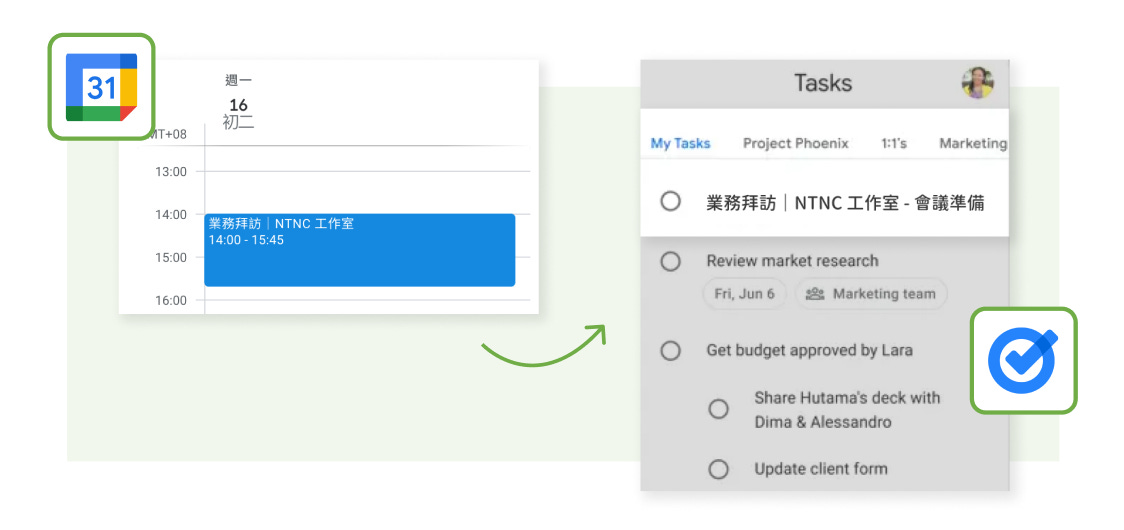Click Get budget approved by Lara text
The width and height of the screenshot is (1124, 530).
[809, 351]
